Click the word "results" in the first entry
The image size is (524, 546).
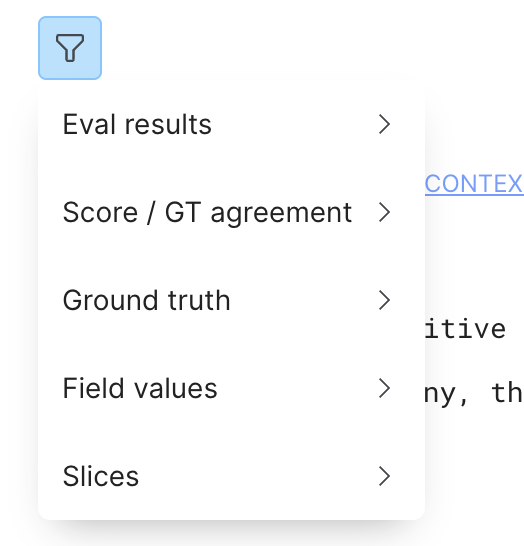point(168,124)
